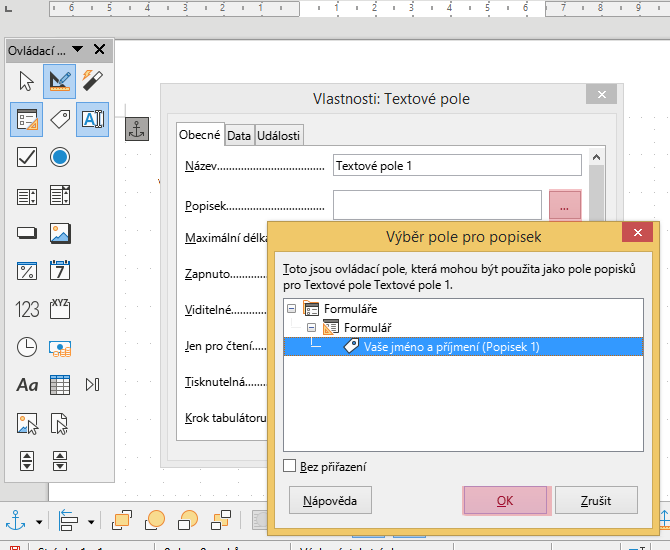
Task: Click the Popisek input field
Action: 438,206
